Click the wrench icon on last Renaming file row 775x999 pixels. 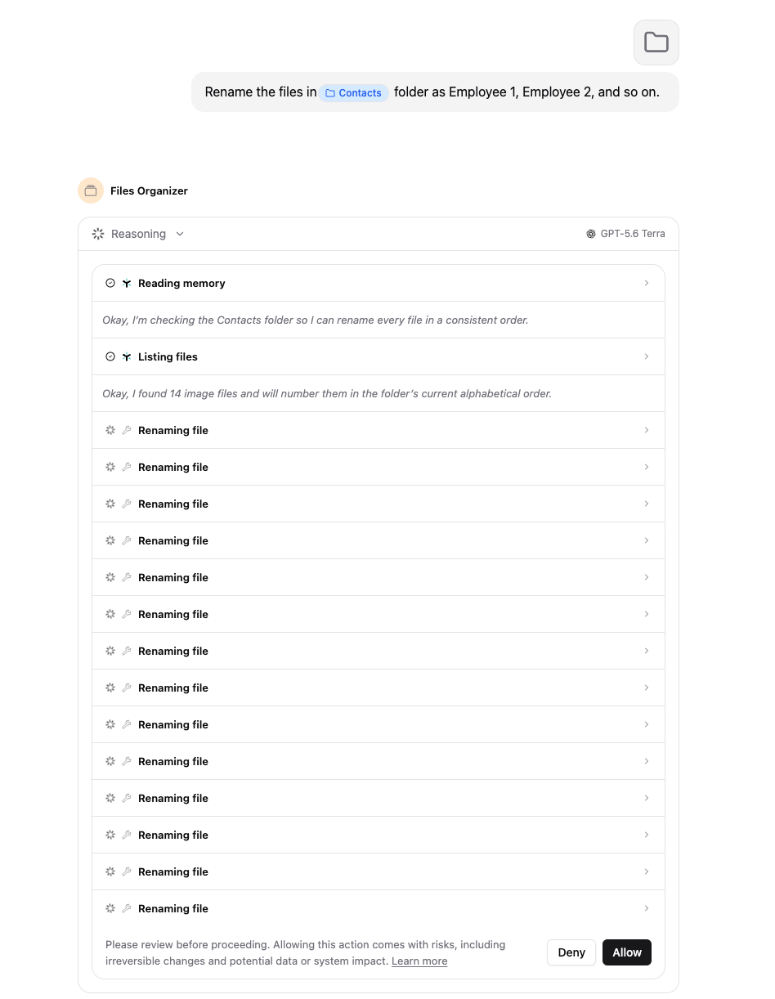point(127,908)
